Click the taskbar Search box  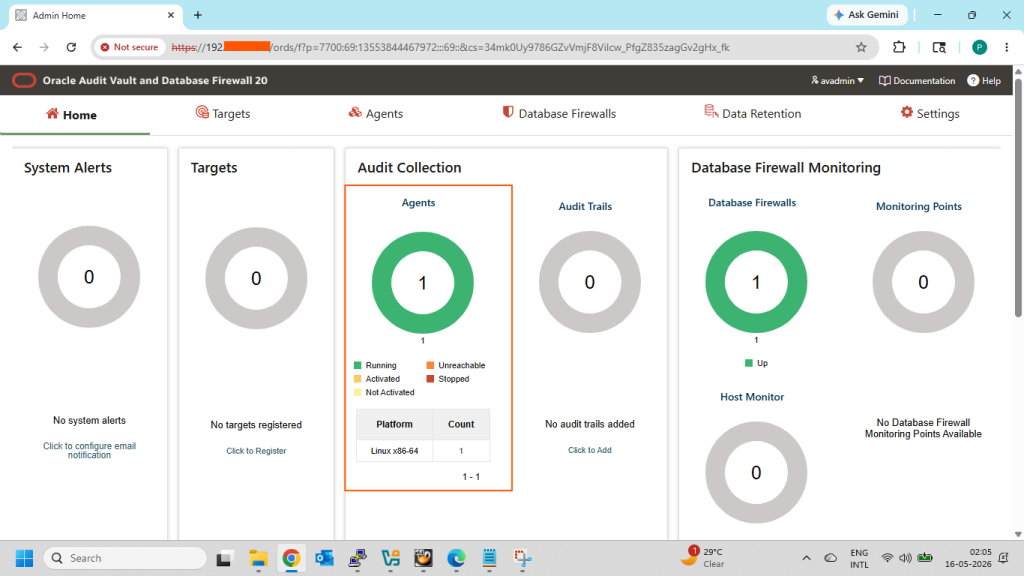[x=125, y=558]
